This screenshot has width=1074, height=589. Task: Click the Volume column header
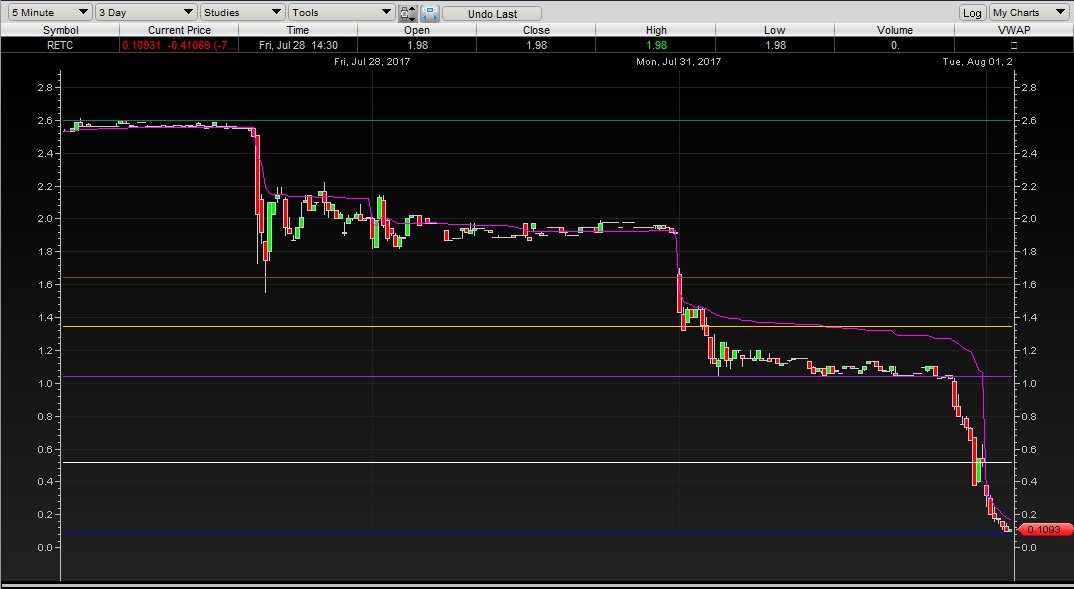click(x=895, y=30)
